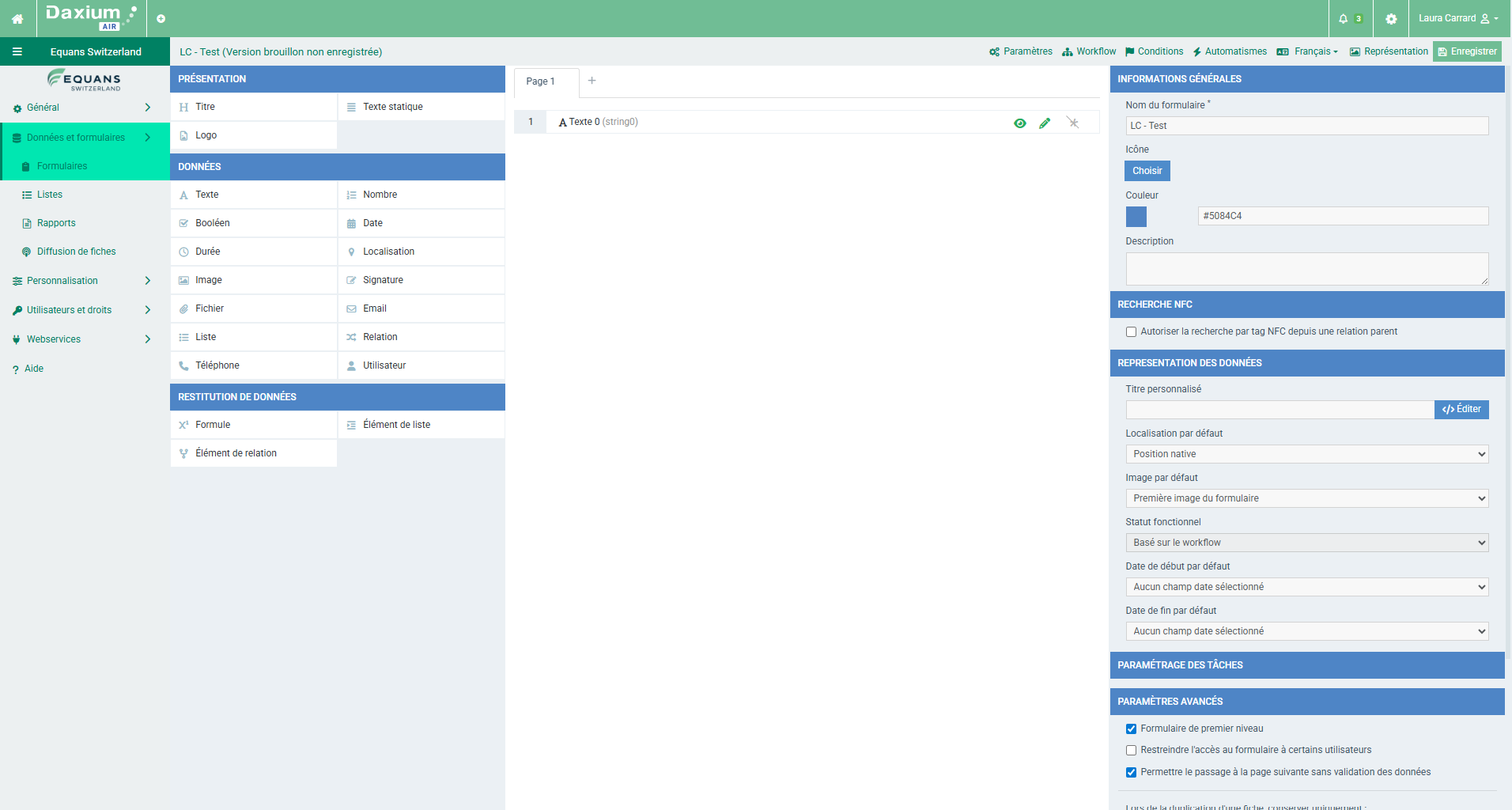Check Restreindre l'accès au formulaire checkbox
The width and height of the screenshot is (1512, 810).
coord(1131,751)
